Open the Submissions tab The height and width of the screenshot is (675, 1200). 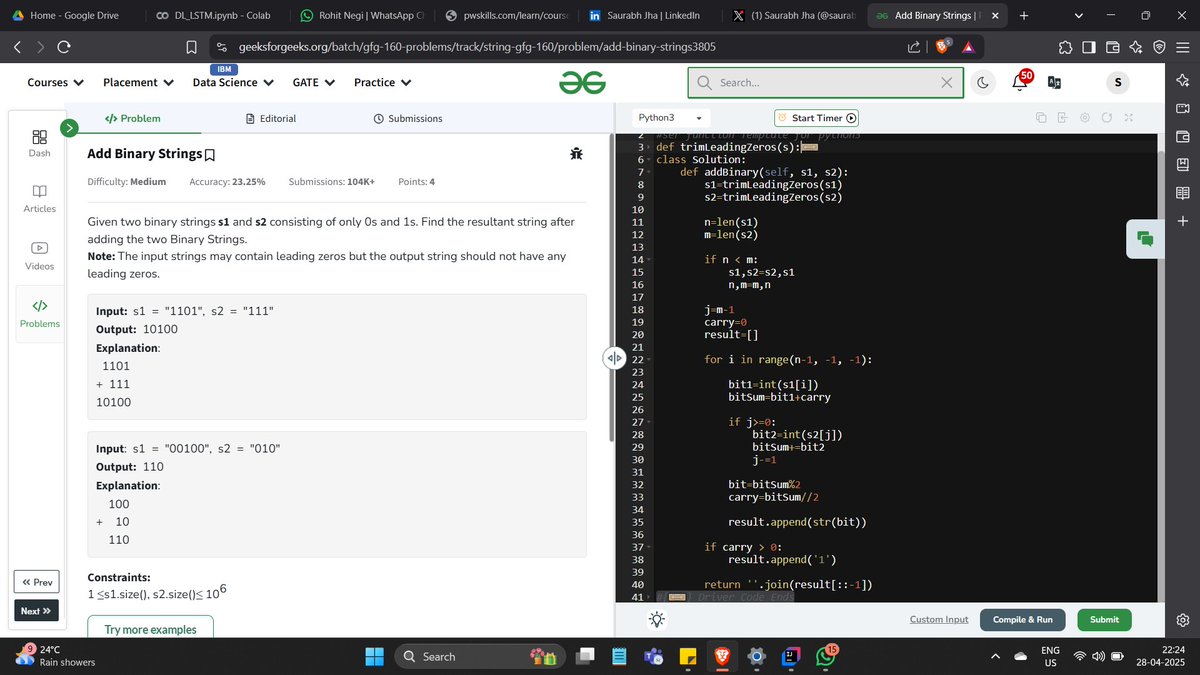[408, 118]
